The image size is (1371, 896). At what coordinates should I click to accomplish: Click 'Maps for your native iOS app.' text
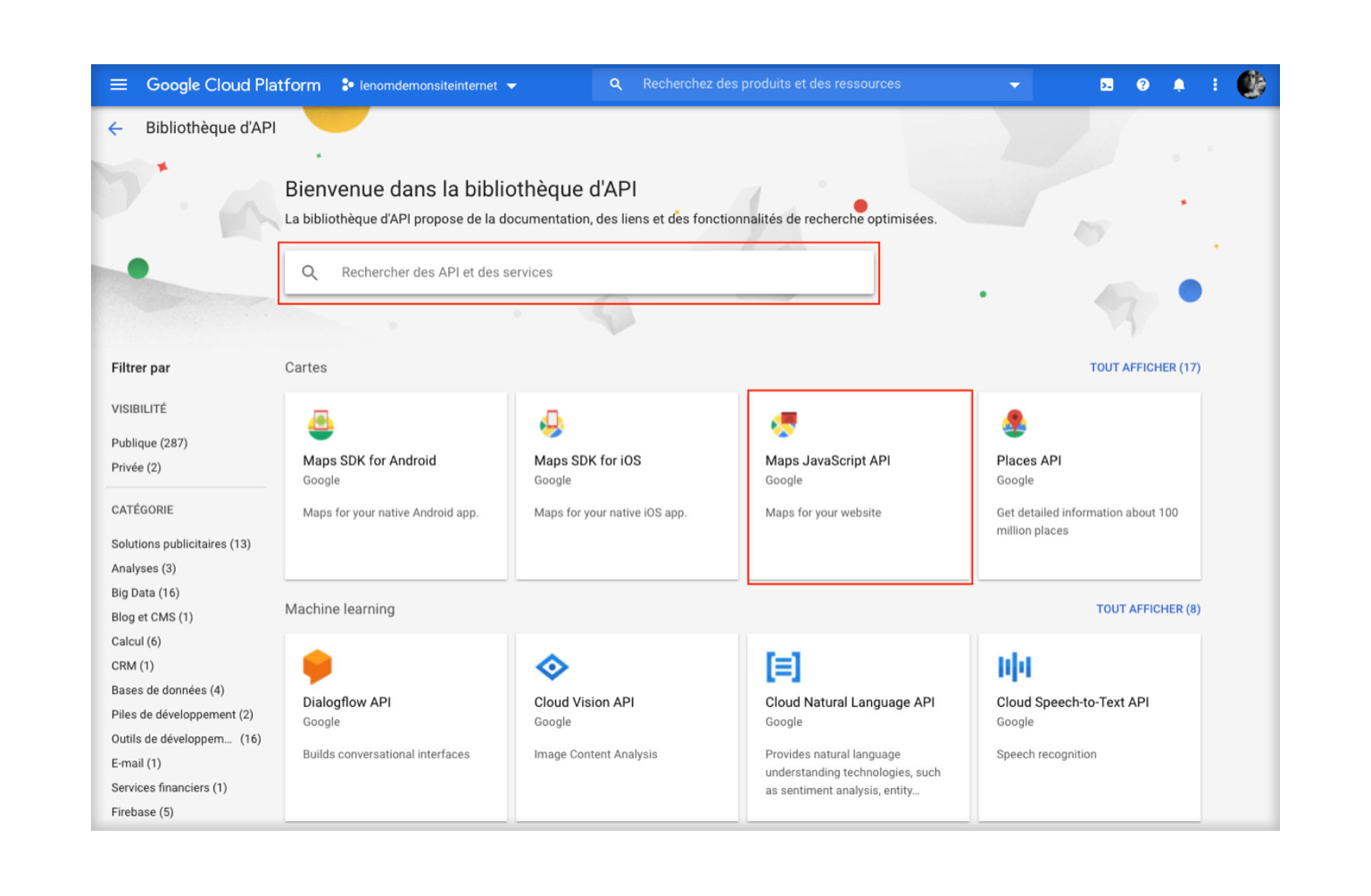click(610, 513)
